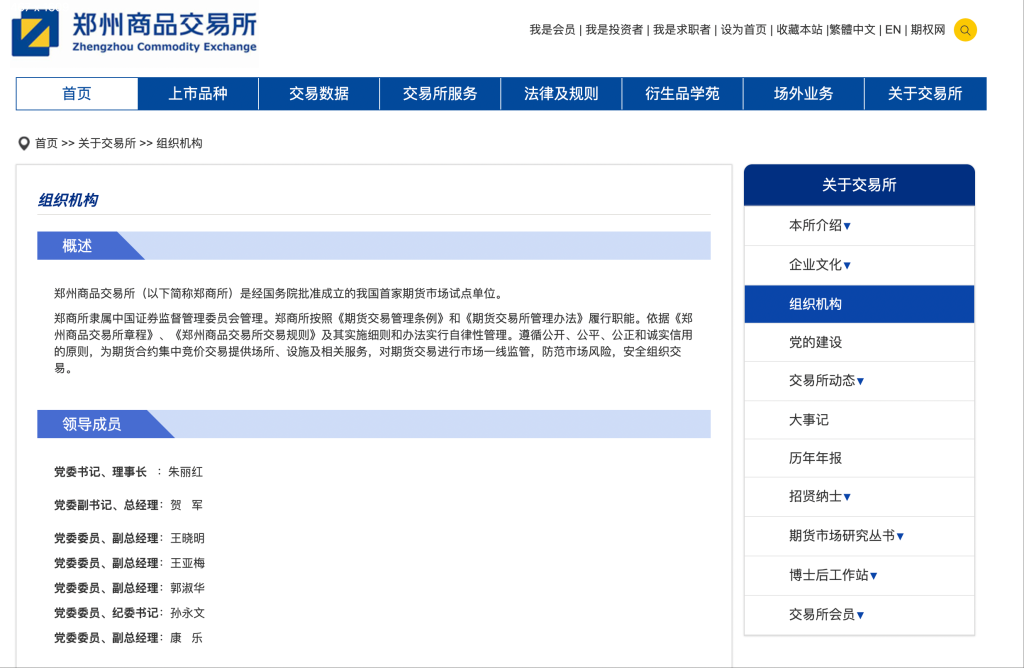The image size is (1024, 668).
Task: Click the 我是投资者 top link
Action: pyautogui.click(x=614, y=30)
